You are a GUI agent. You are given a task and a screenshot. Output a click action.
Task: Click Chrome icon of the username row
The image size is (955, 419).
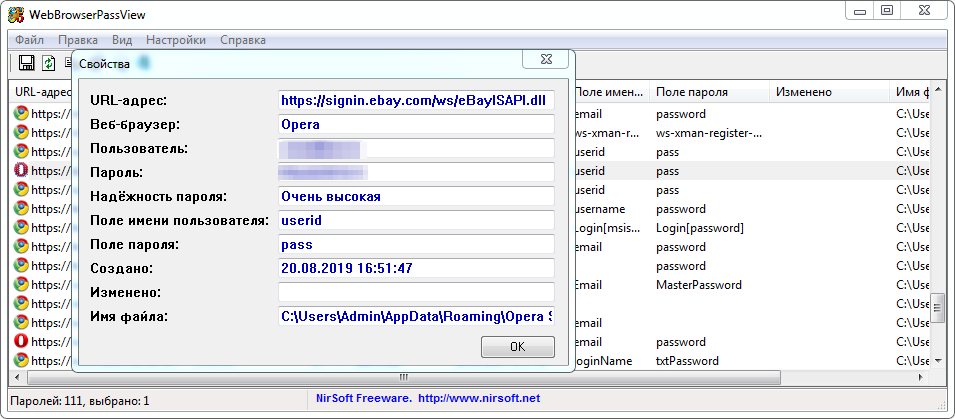tap(21, 209)
